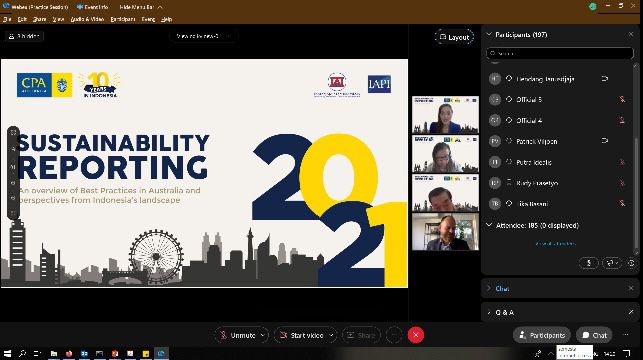Open the File menu

(x=7, y=19)
